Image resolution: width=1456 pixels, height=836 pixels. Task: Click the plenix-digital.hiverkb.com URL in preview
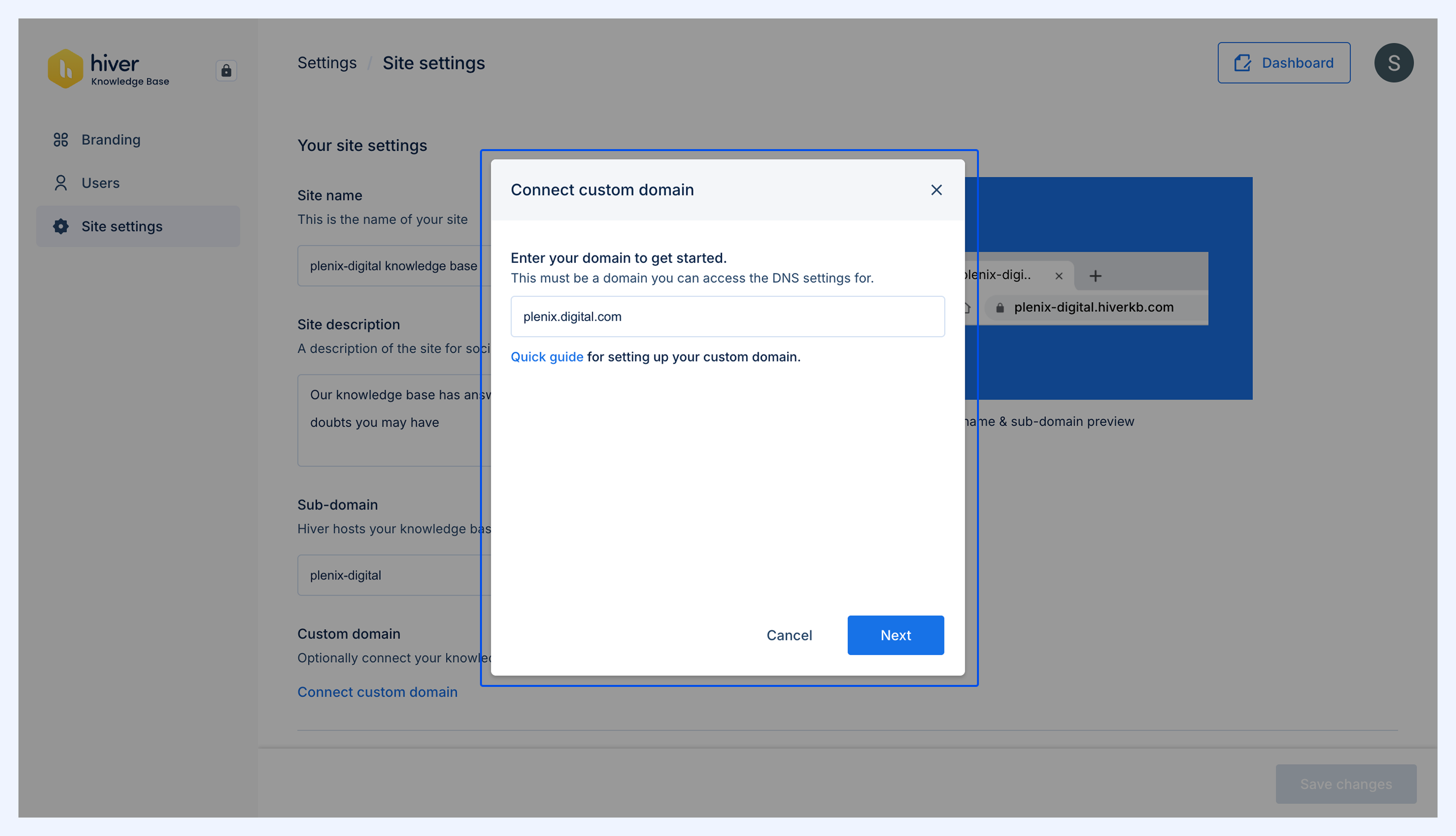[1094, 307]
